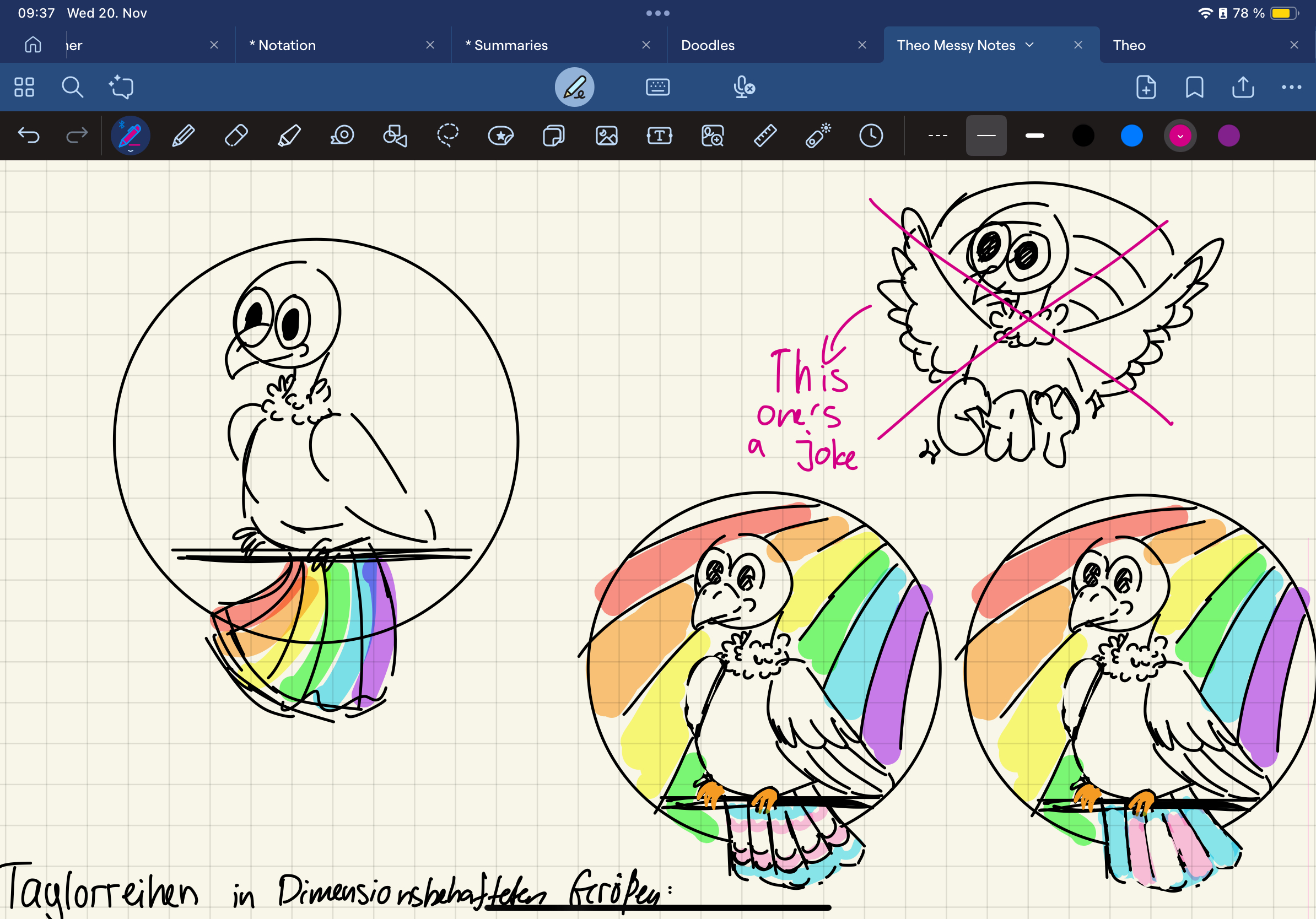The height and width of the screenshot is (919, 1316).
Task: Switch to the Doodles tab
Action: 708,45
